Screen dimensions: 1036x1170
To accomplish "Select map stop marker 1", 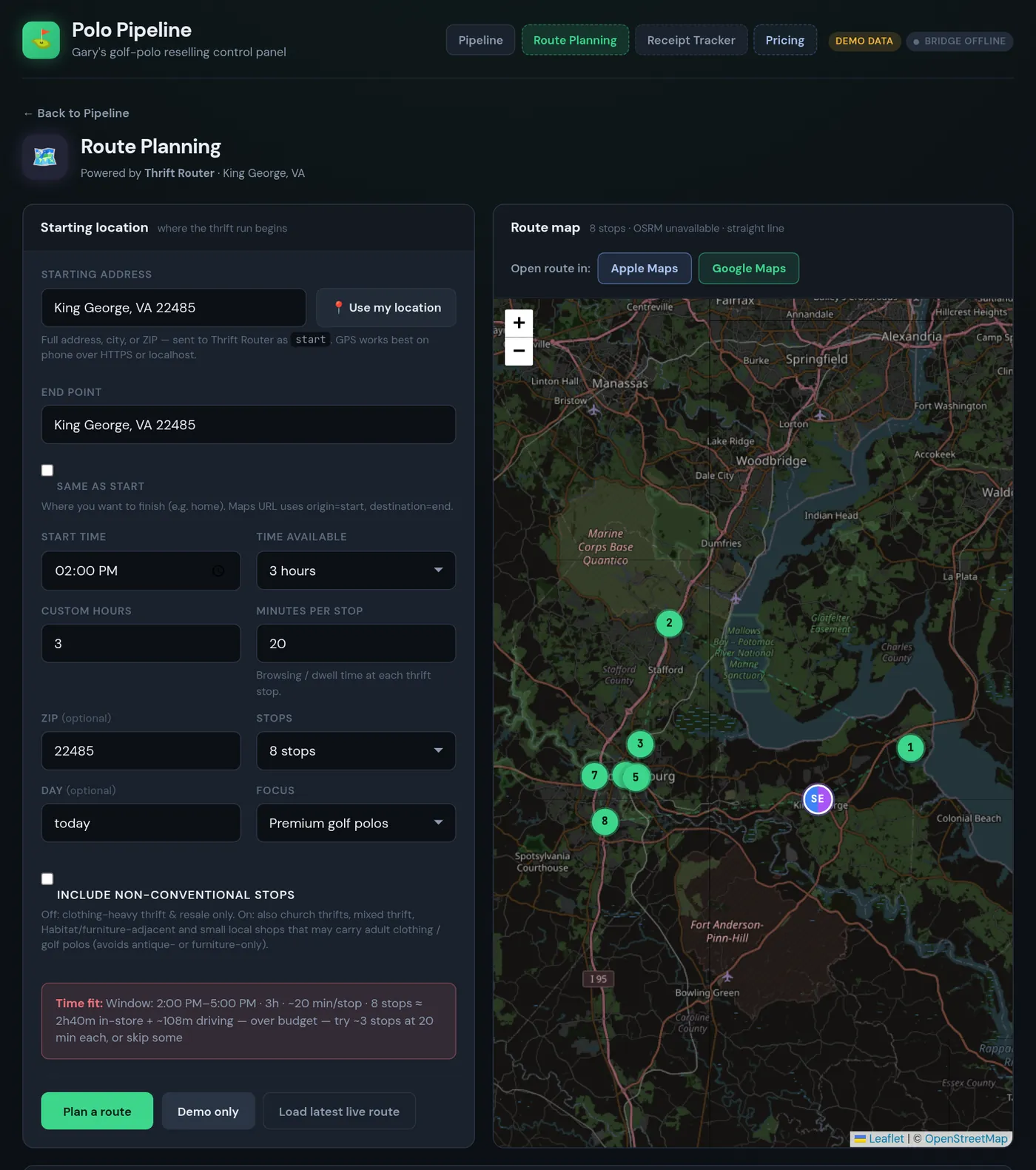I will [910, 747].
